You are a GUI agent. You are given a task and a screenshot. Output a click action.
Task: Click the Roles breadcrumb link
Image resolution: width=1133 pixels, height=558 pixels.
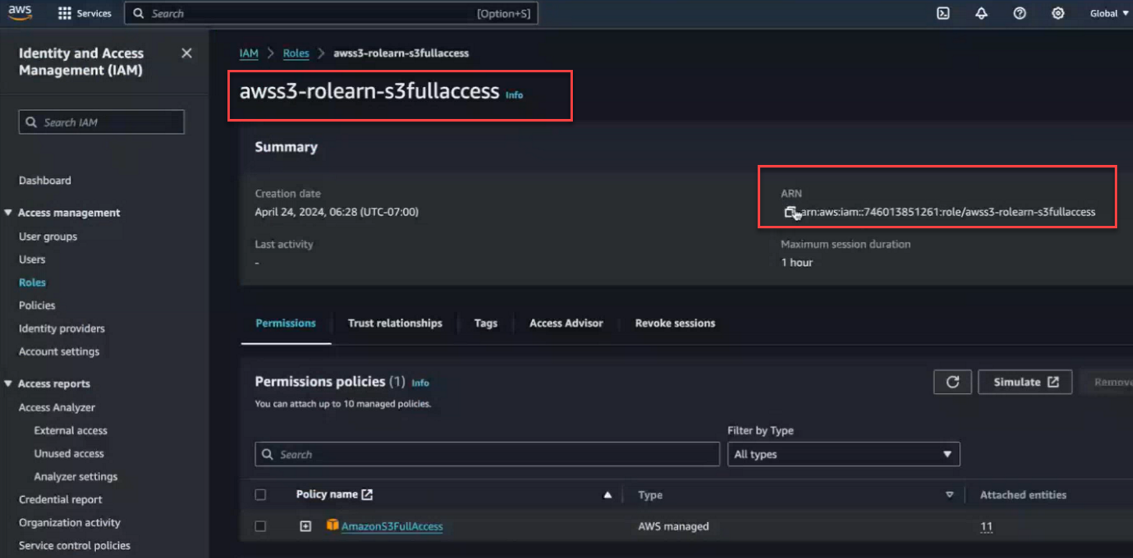(x=296, y=53)
